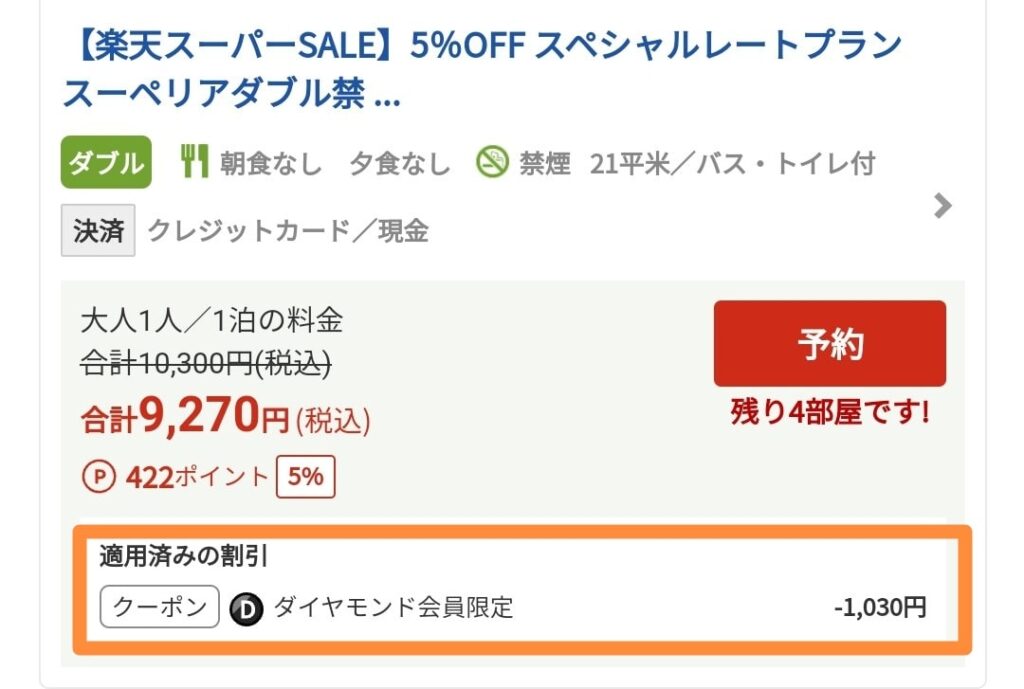Click the strikethrough 合計10,300円 original price
This screenshot has width=1024, height=689.
(205, 366)
